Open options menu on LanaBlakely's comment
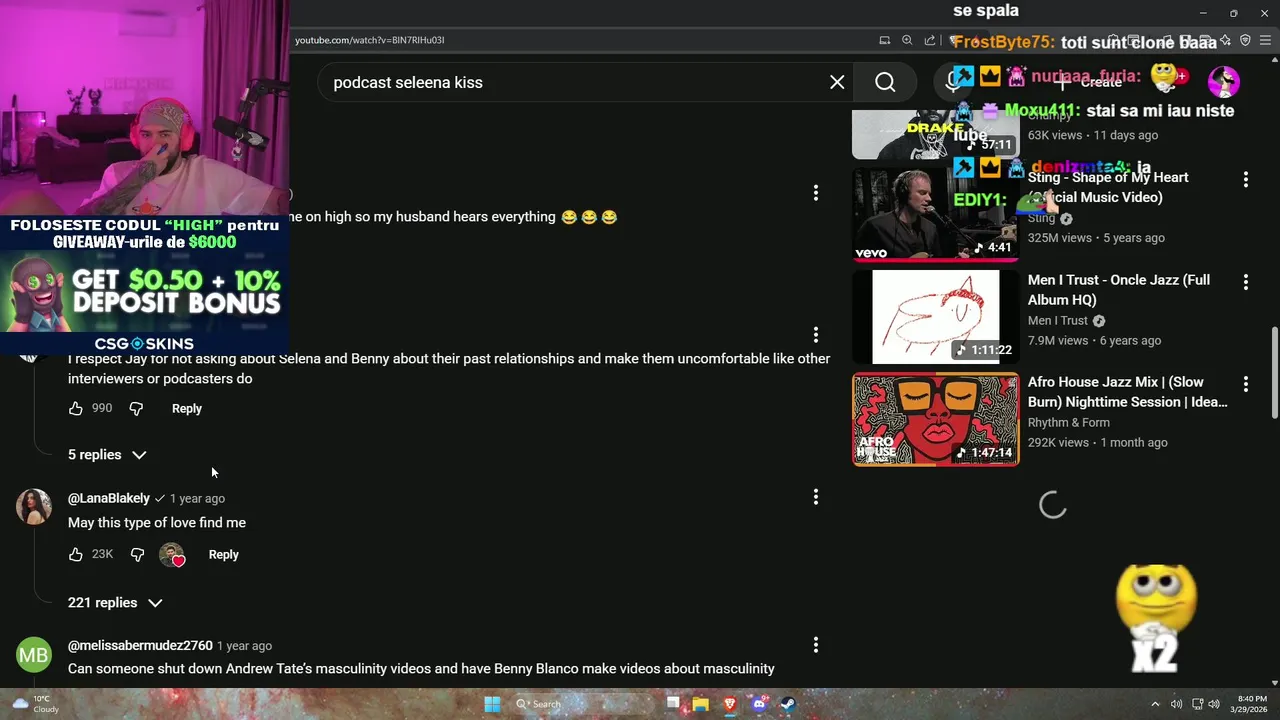Image resolution: width=1280 pixels, height=720 pixels. (x=816, y=497)
